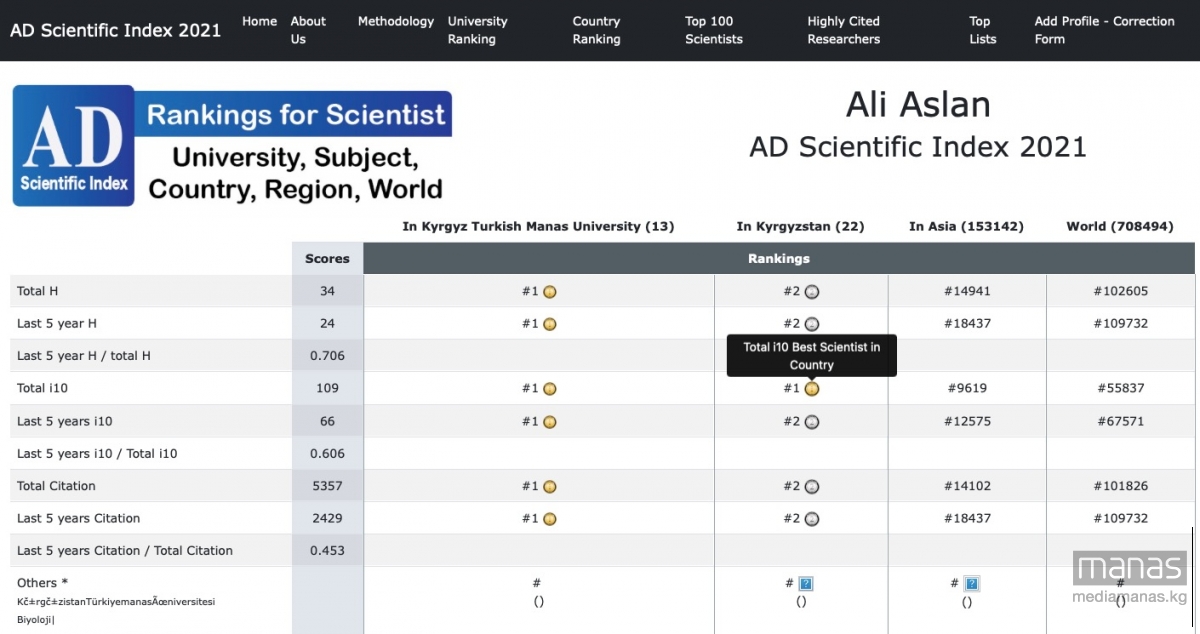Click the ratio value 0.606
Screen dimensions: 1200x634
327,454
